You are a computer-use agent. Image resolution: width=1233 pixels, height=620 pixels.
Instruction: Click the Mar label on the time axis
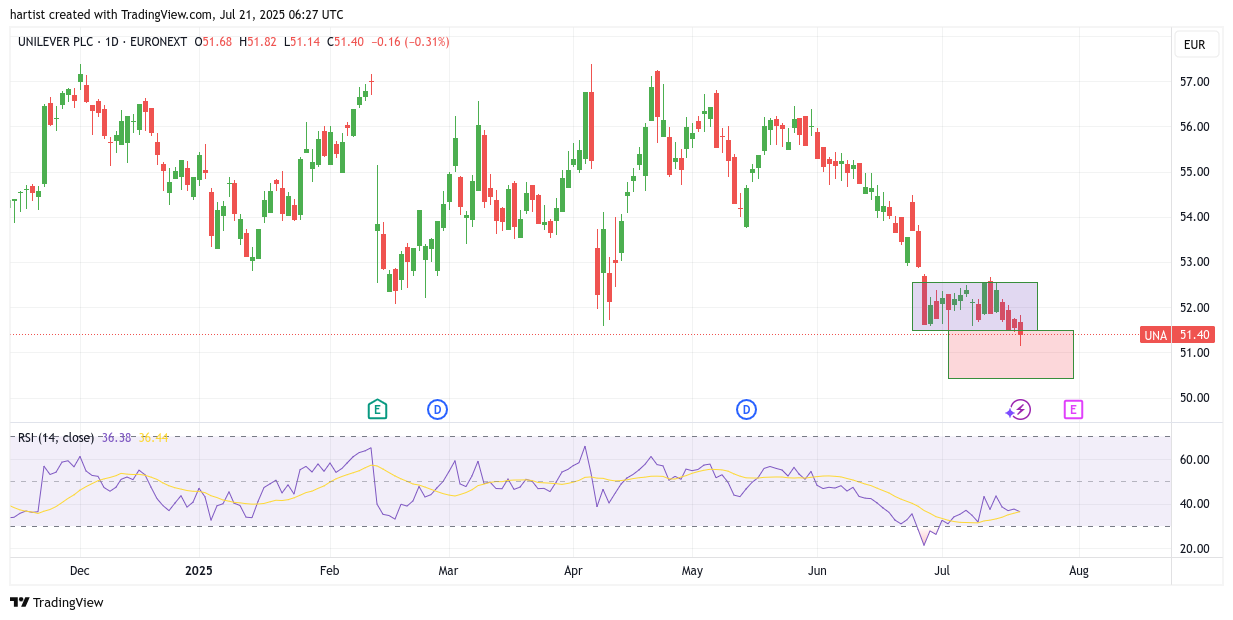pos(448,571)
